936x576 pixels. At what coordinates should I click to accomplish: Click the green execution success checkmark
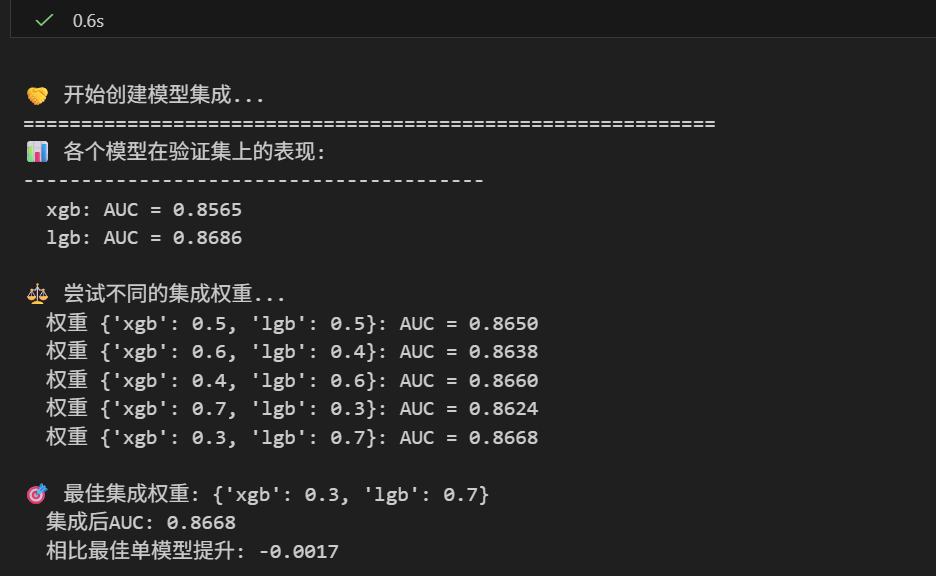point(44,21)
